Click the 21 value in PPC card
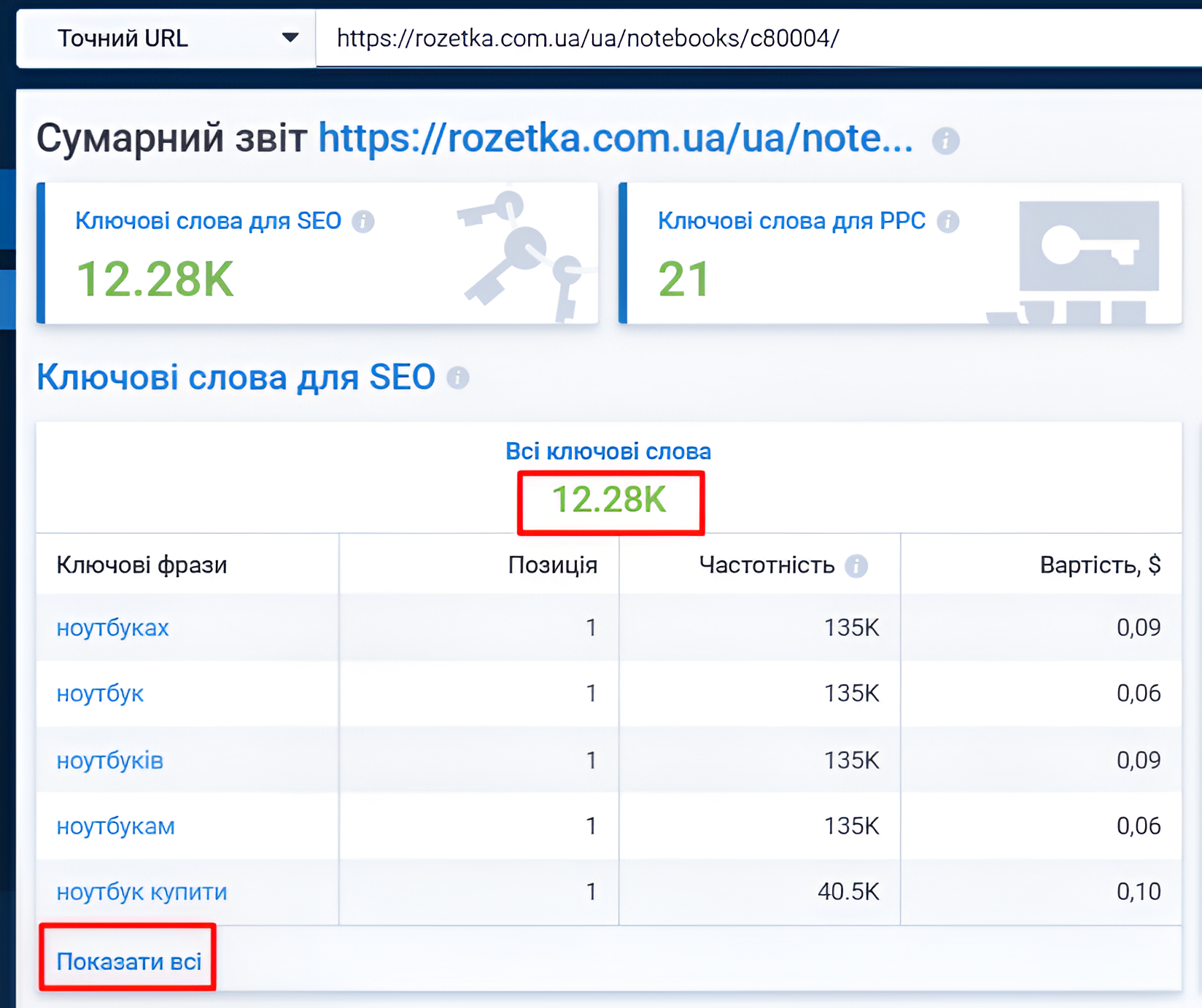 683,279
